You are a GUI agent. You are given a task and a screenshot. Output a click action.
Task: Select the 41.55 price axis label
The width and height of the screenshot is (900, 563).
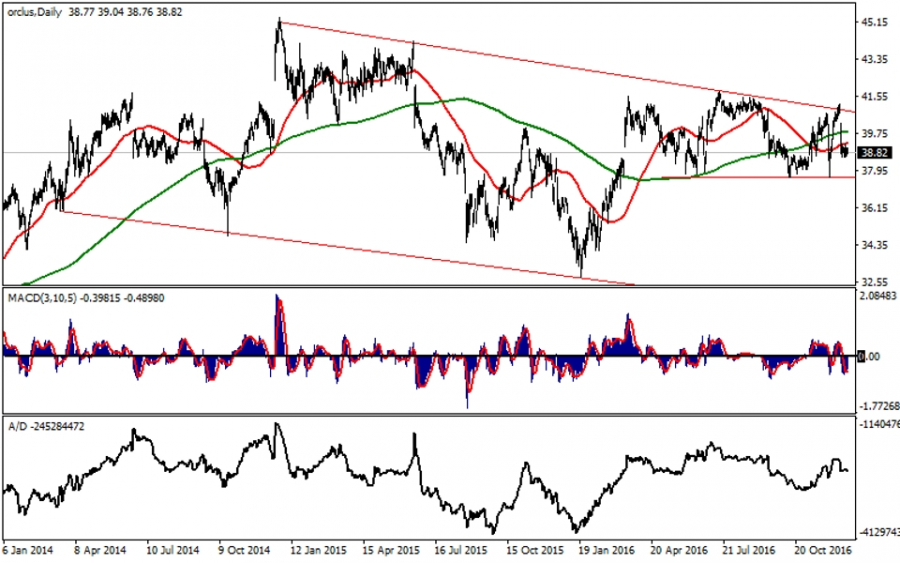(875, 97)
